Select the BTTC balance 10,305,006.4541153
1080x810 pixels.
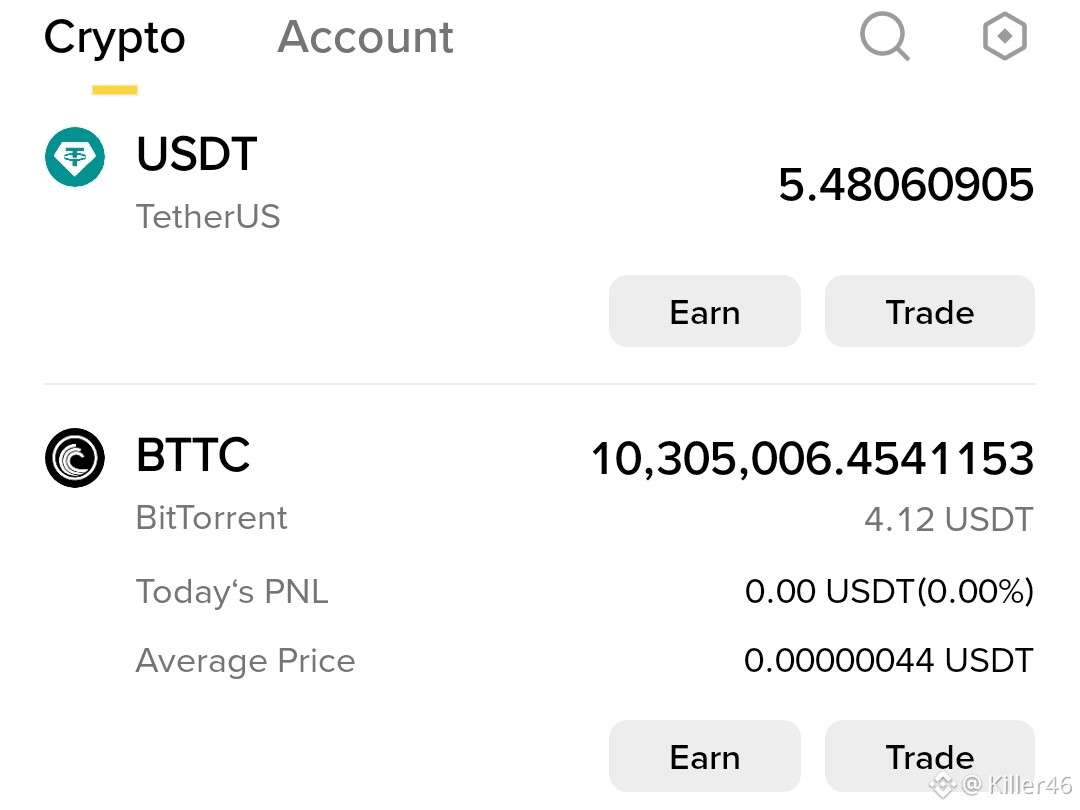tap(813, 459)
